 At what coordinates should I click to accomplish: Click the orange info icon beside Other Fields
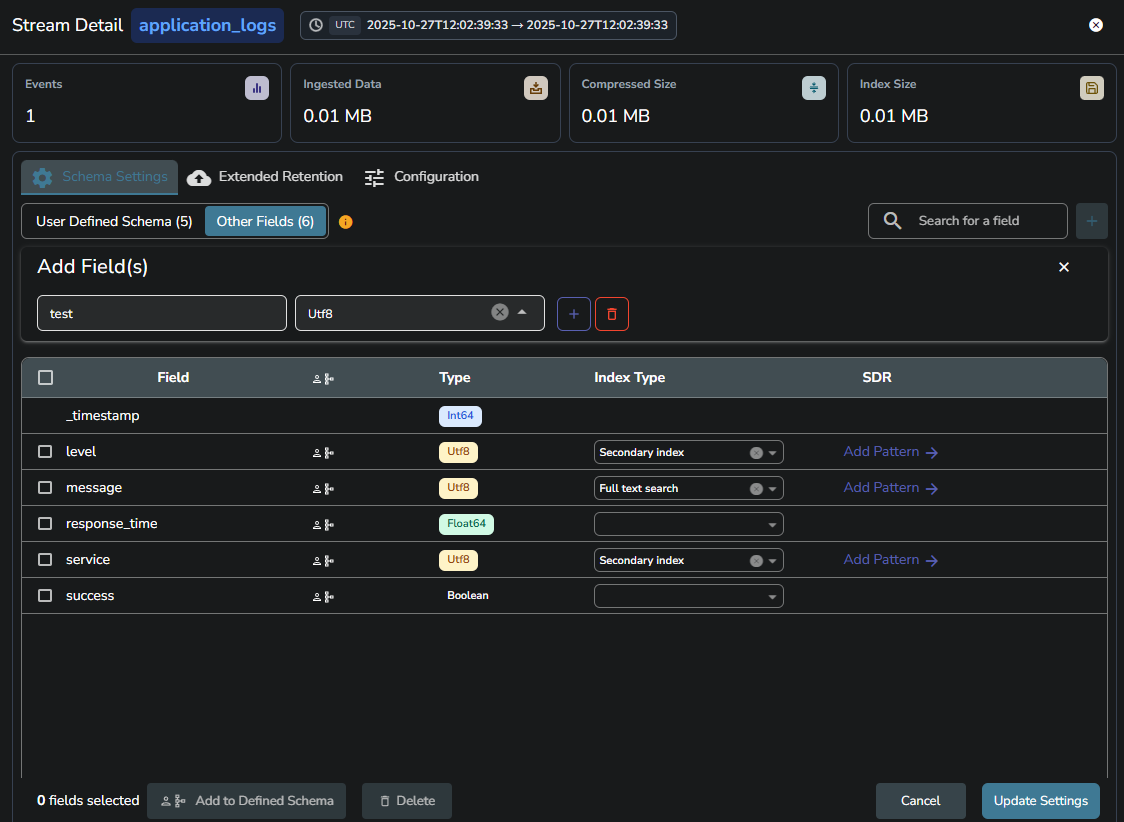(346, 222)
